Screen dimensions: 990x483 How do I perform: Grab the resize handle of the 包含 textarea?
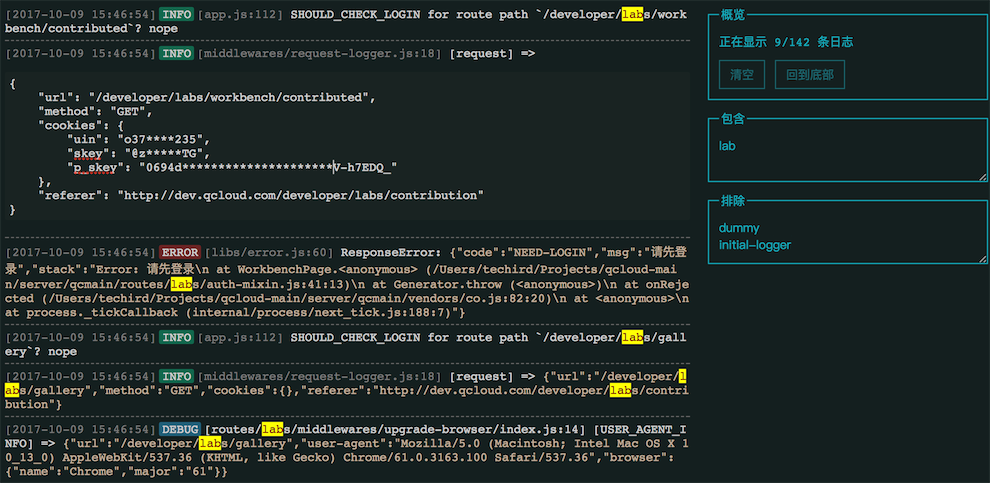pyautogui.click(x=982, y=177)
